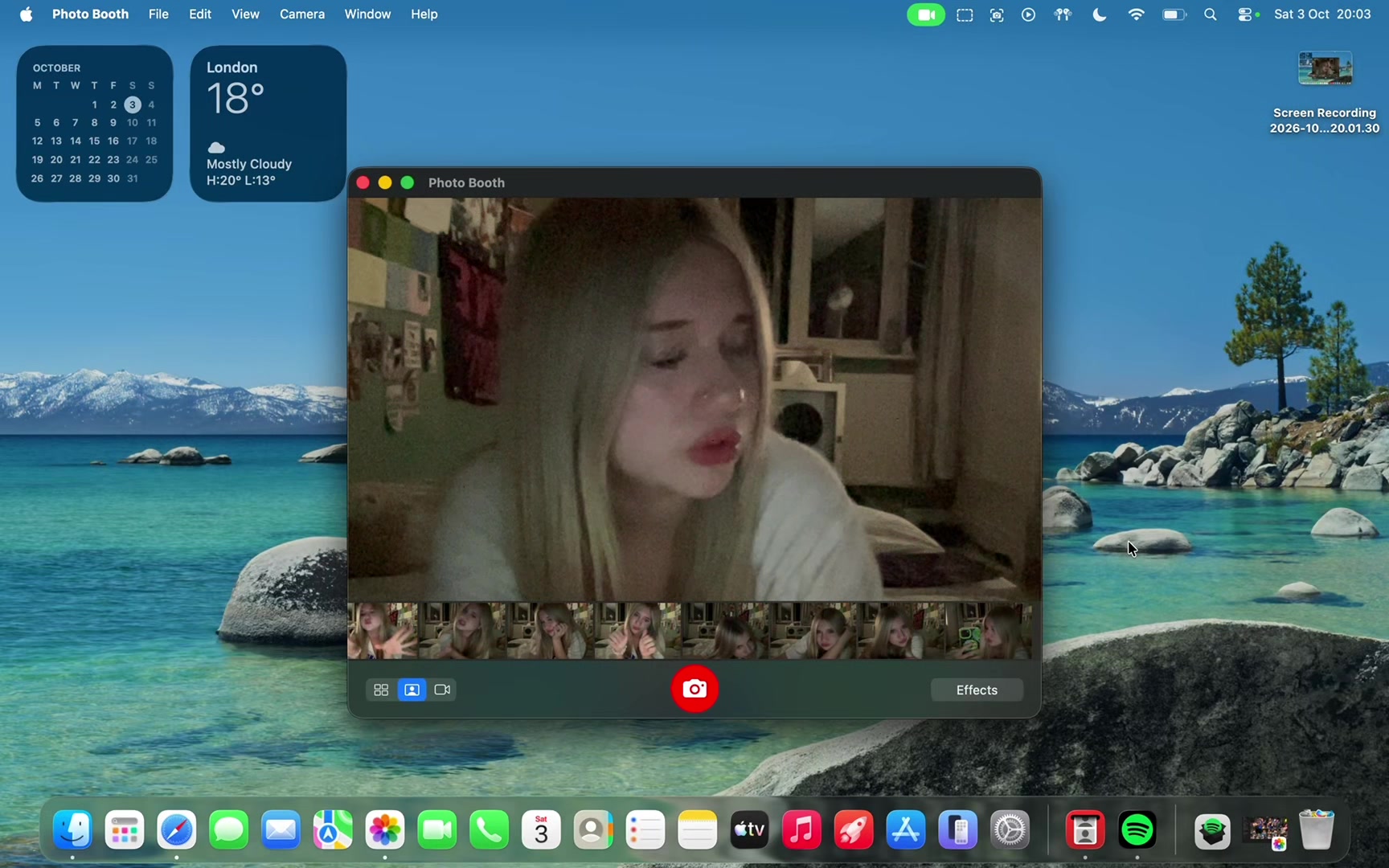Open the Screen Recording file on desktop
1389x868 pixels.
[x=1325, y=92]
